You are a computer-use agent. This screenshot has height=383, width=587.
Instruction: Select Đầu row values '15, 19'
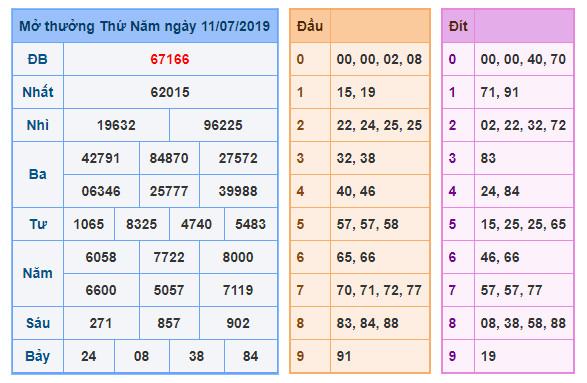pos(356,92)
